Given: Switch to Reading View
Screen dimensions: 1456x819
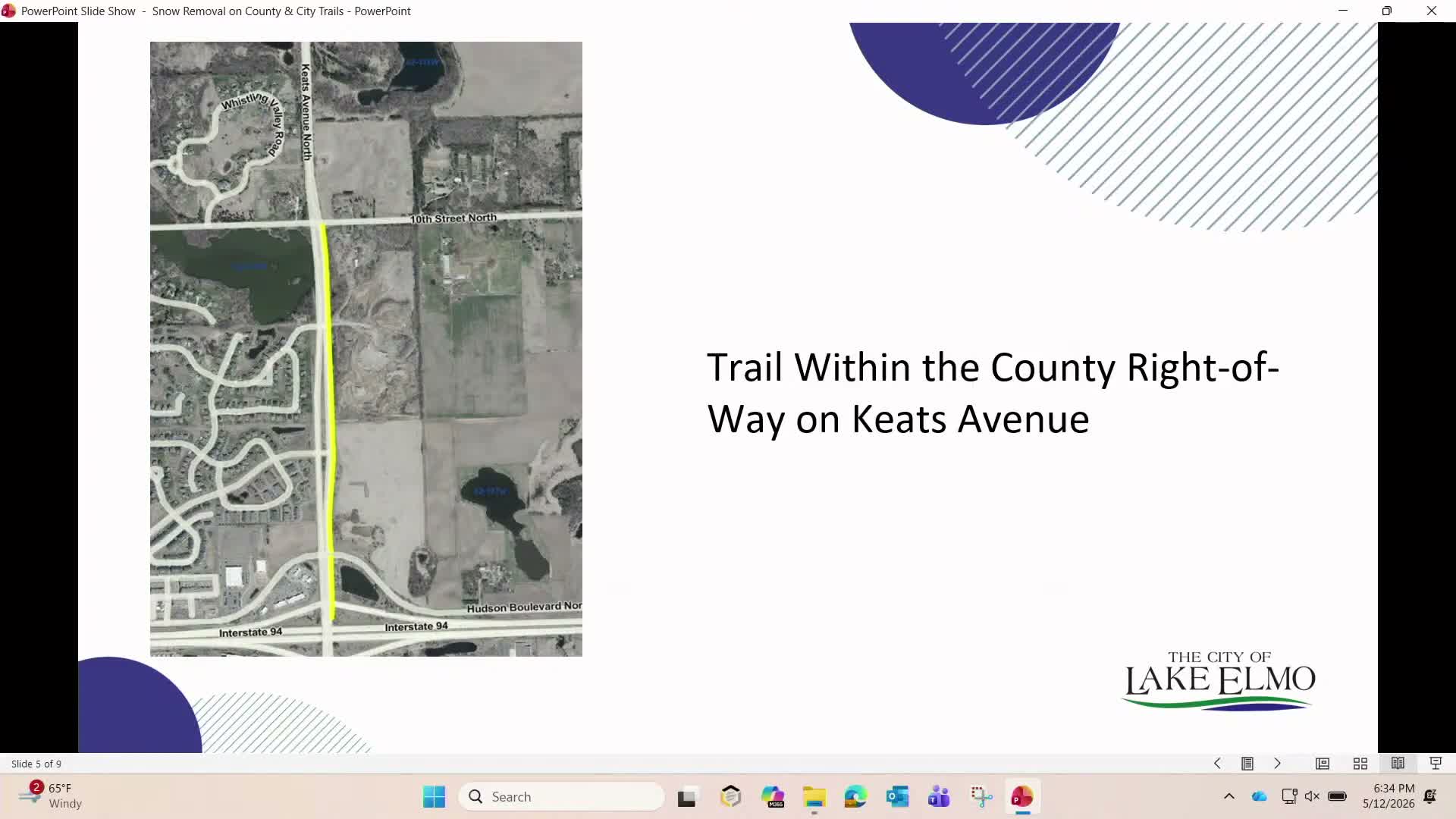Looking at the screenshot, I should [x=1398, y=764].
